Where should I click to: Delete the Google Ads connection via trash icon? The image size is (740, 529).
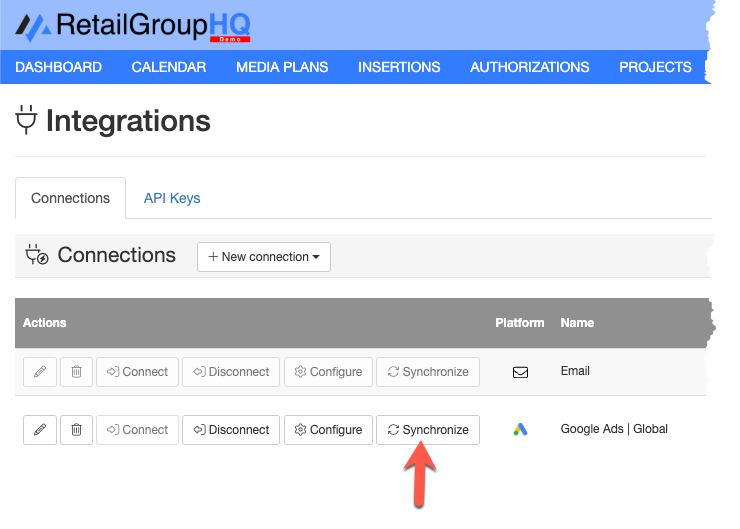[x=76, y=430]
